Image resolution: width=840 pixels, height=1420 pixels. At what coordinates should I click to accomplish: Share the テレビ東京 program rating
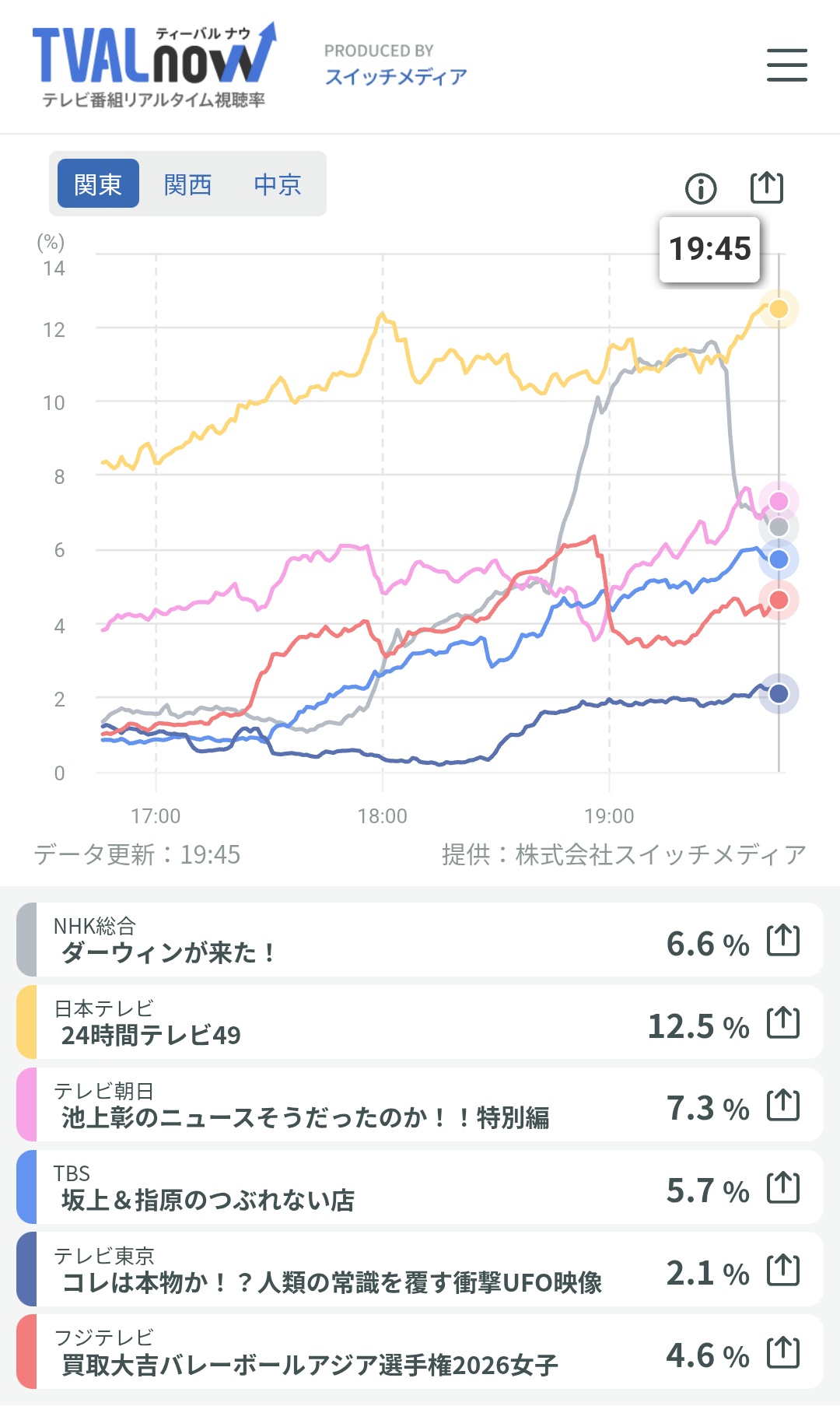coord(783,1270)
